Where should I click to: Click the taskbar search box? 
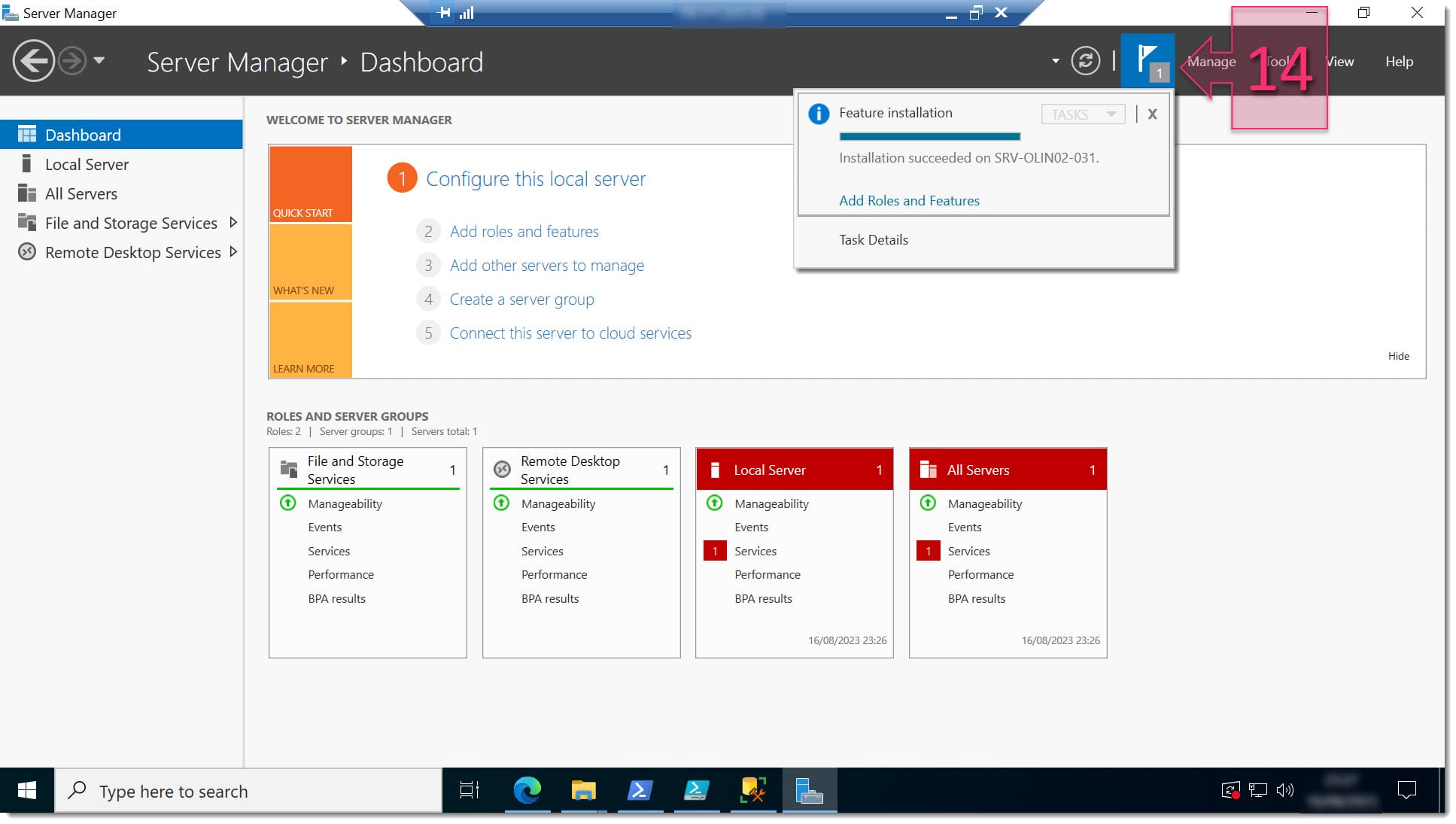[248, 791]
